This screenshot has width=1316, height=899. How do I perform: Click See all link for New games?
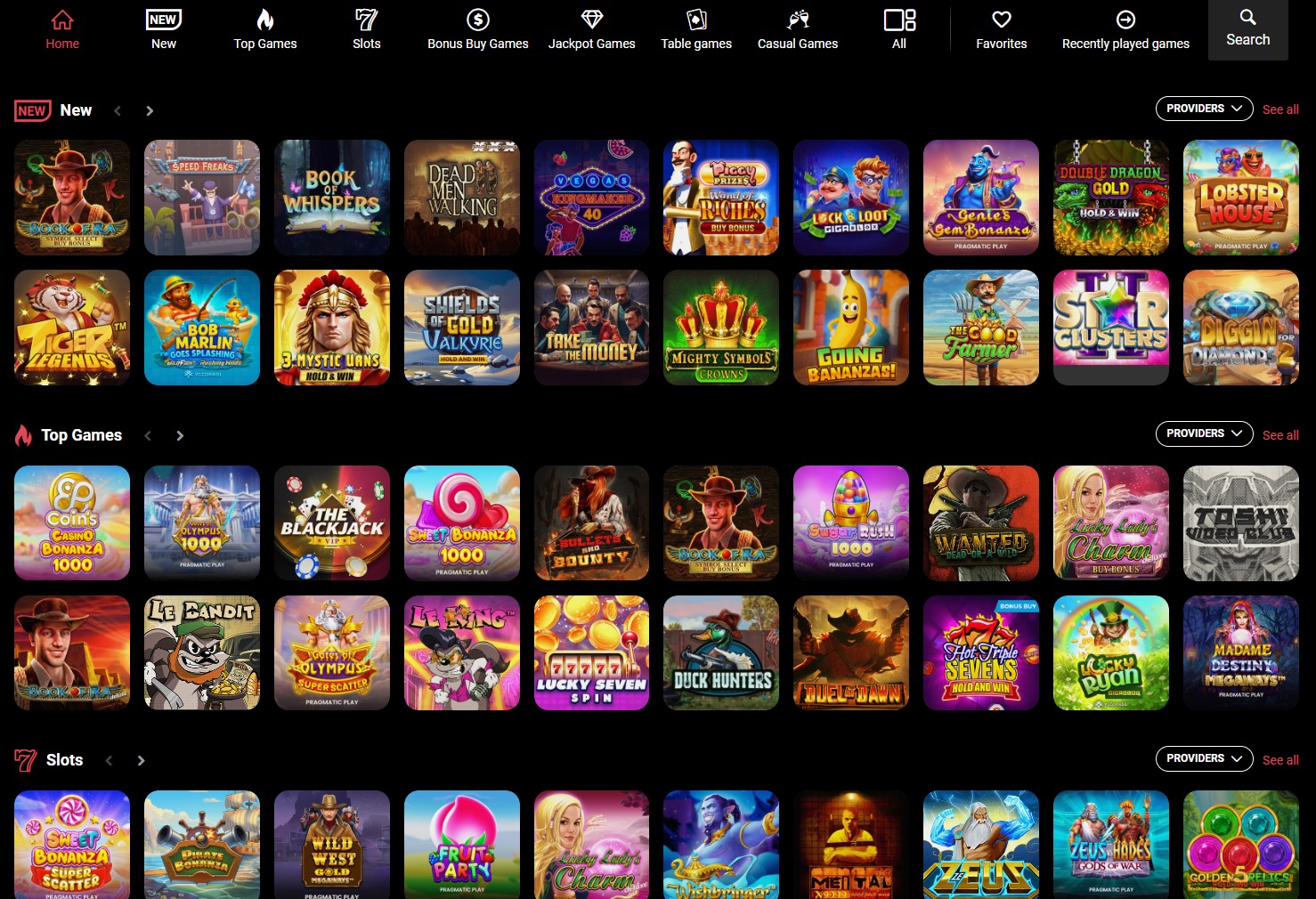coord(1280,109)
